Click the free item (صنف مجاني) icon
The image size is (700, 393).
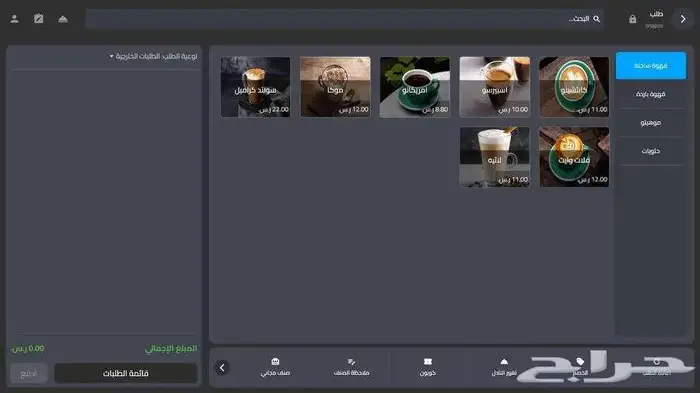tap(275, 361)
